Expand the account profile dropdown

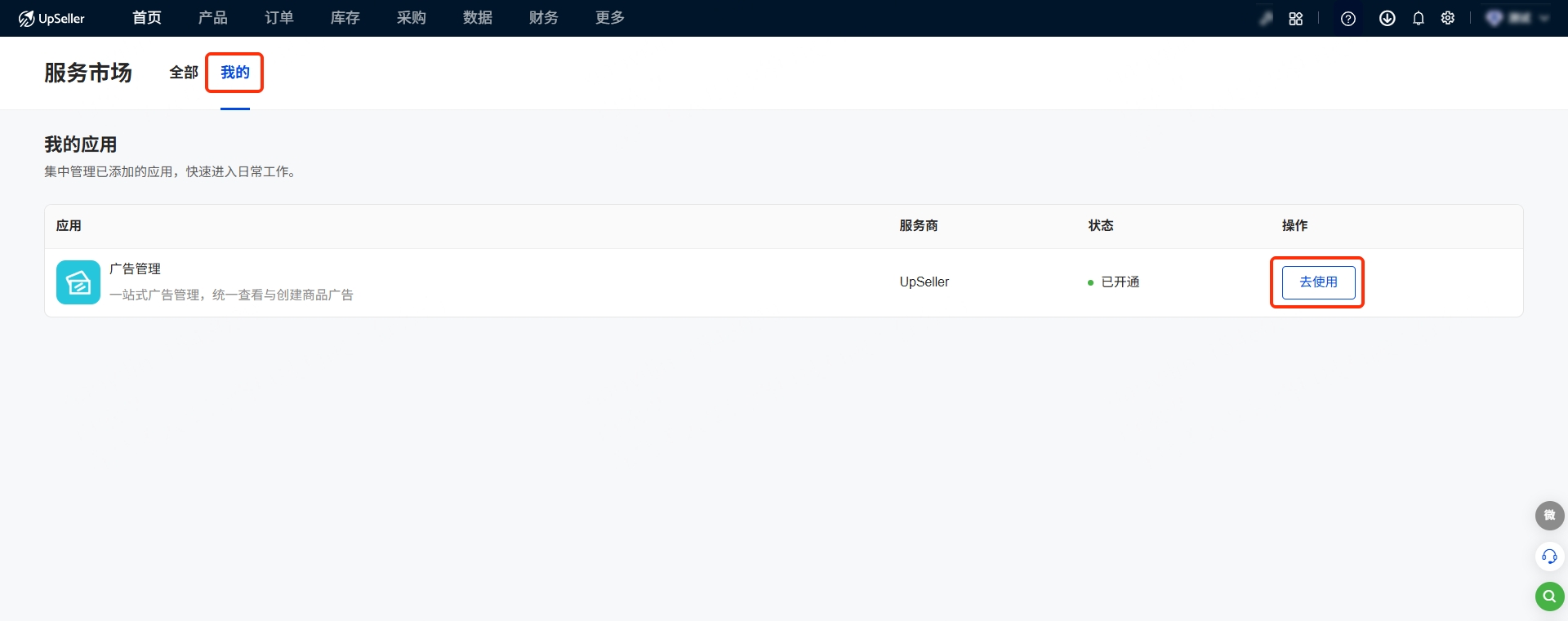1517,18
